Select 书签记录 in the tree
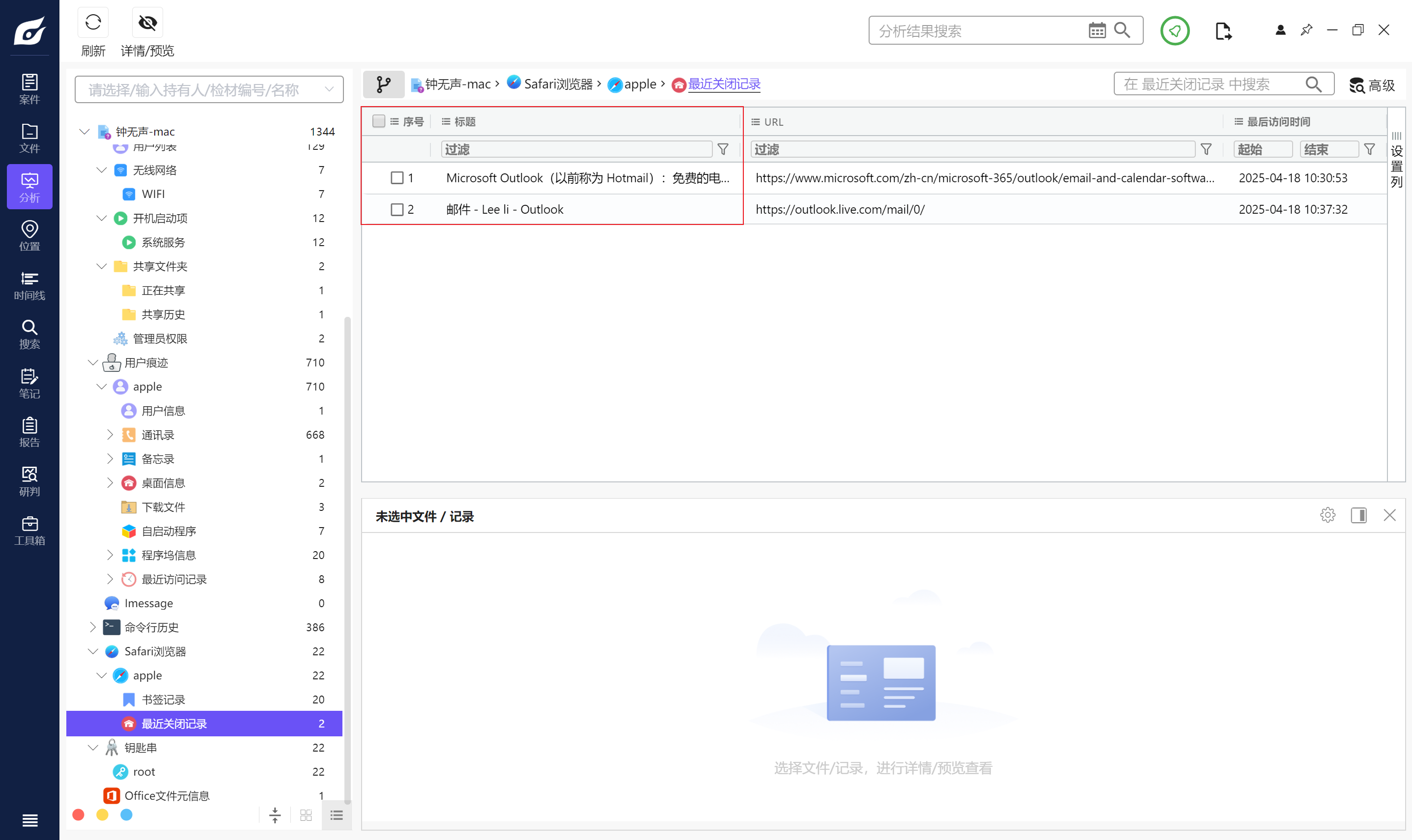 pos(163,700)
